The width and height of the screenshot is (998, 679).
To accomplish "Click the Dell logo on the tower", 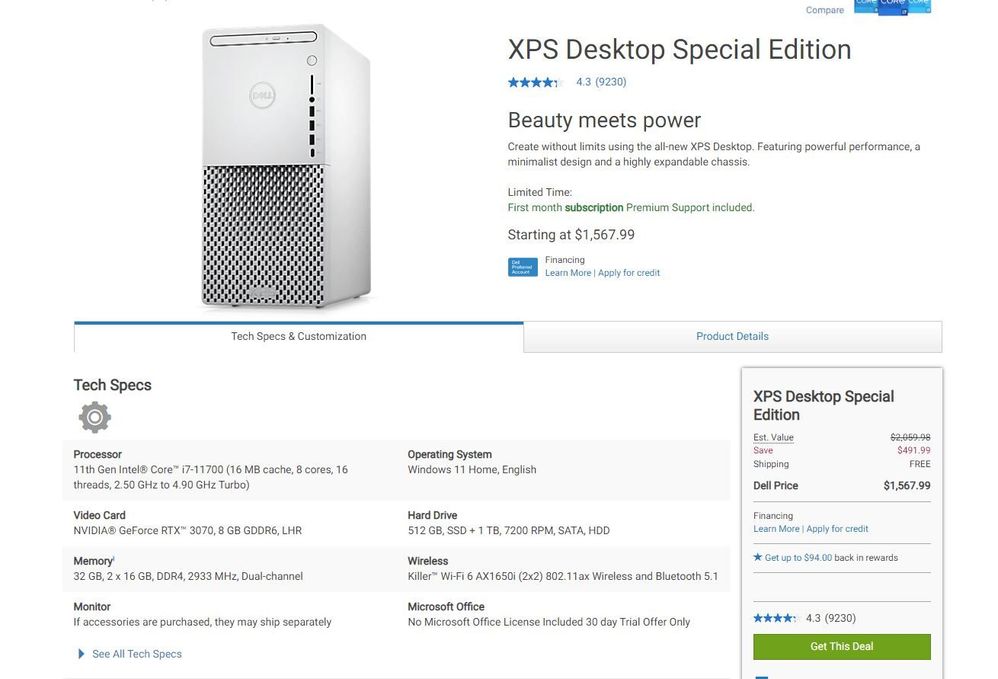I will tap(262, 95).
